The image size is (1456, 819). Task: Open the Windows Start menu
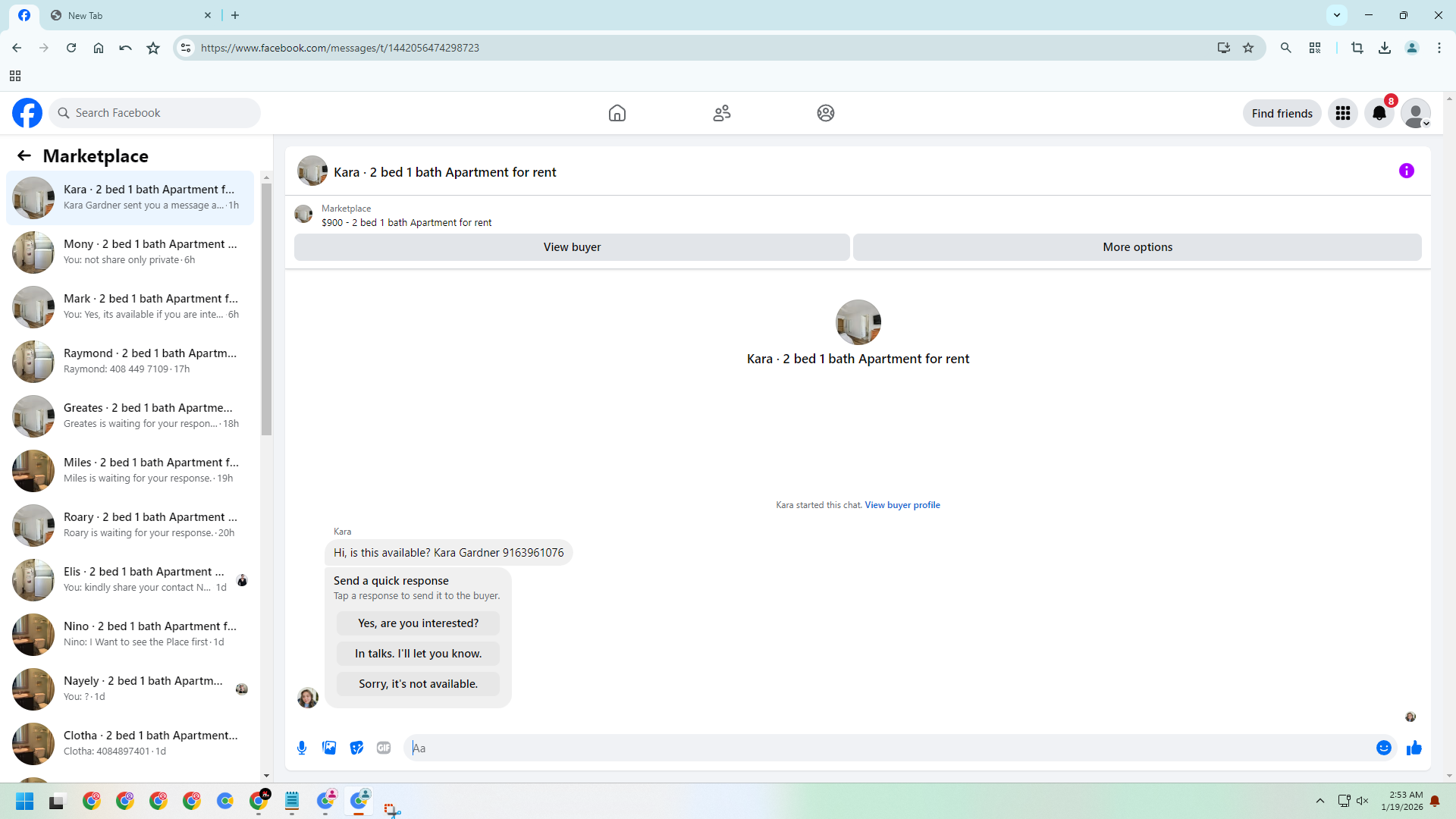(x=24, y=802)
